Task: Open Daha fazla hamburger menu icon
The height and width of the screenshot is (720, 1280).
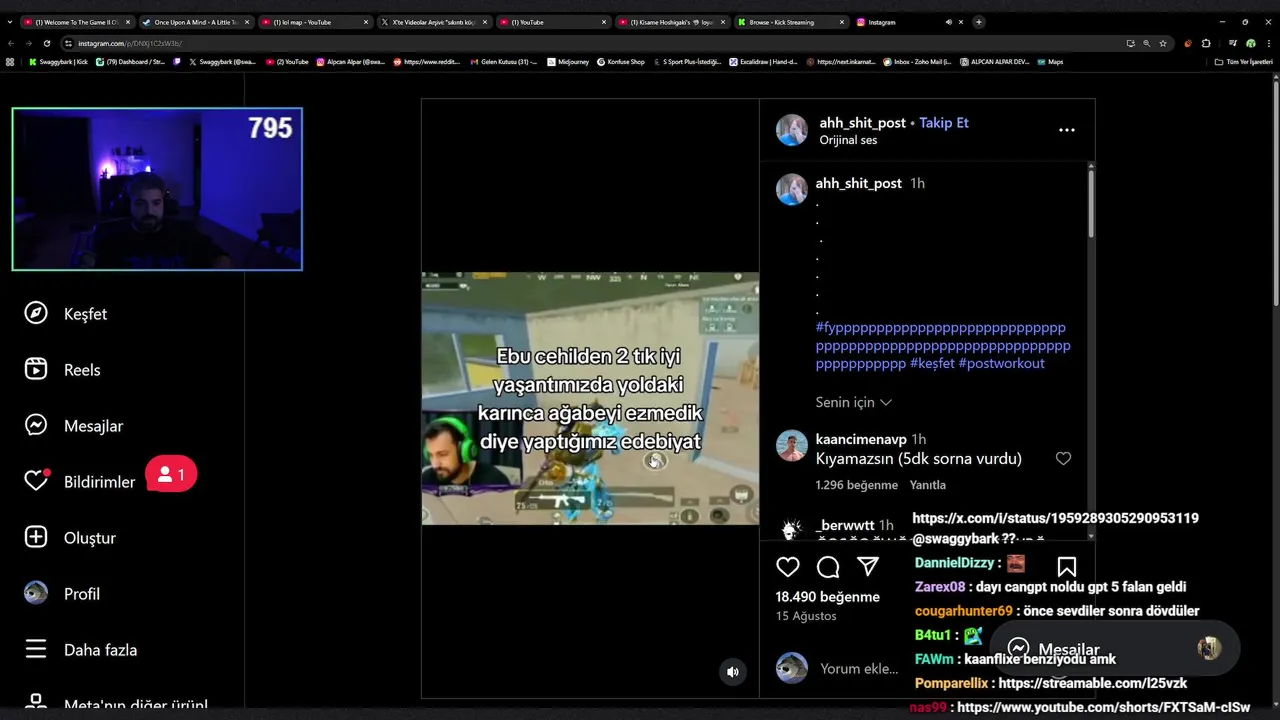Action: (36, 650)
